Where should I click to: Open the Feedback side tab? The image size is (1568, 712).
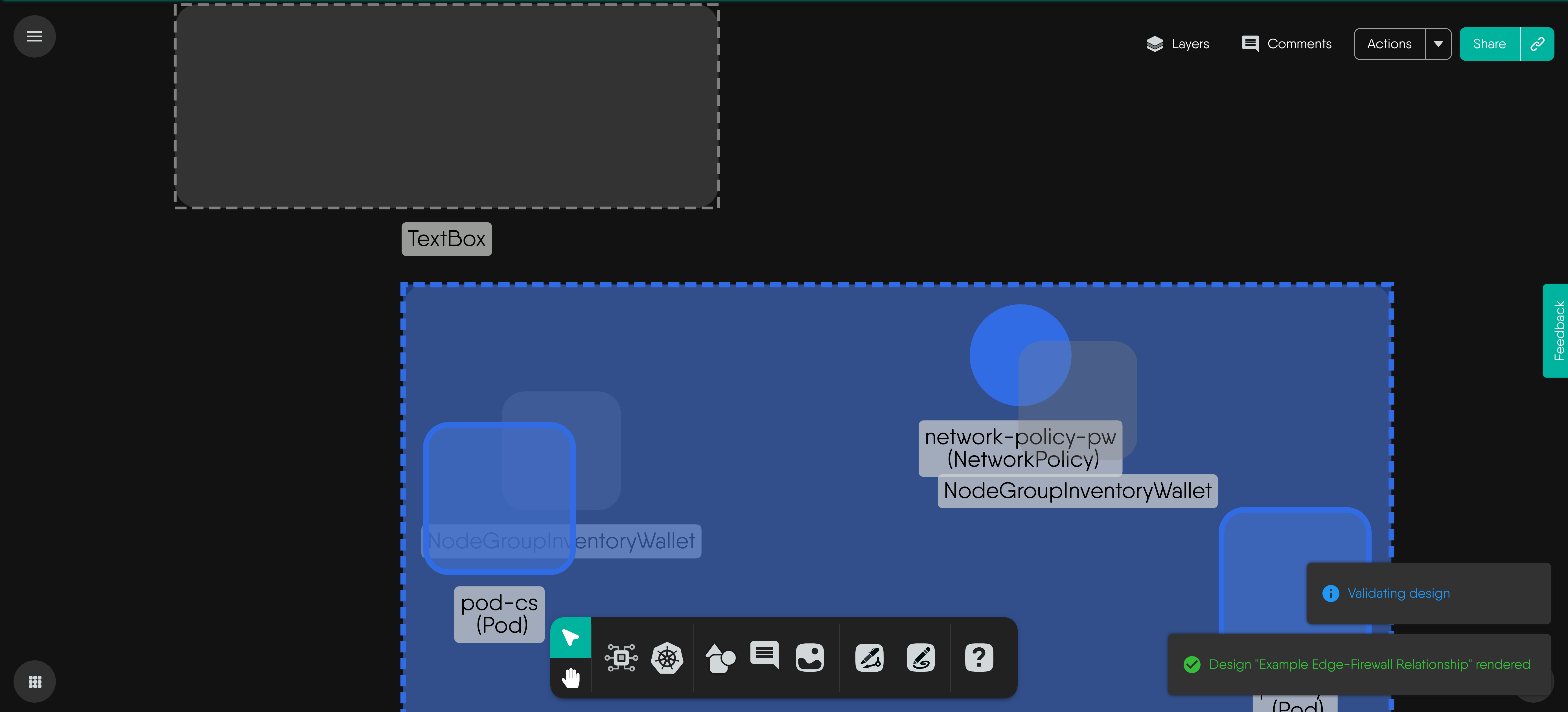1556,330
